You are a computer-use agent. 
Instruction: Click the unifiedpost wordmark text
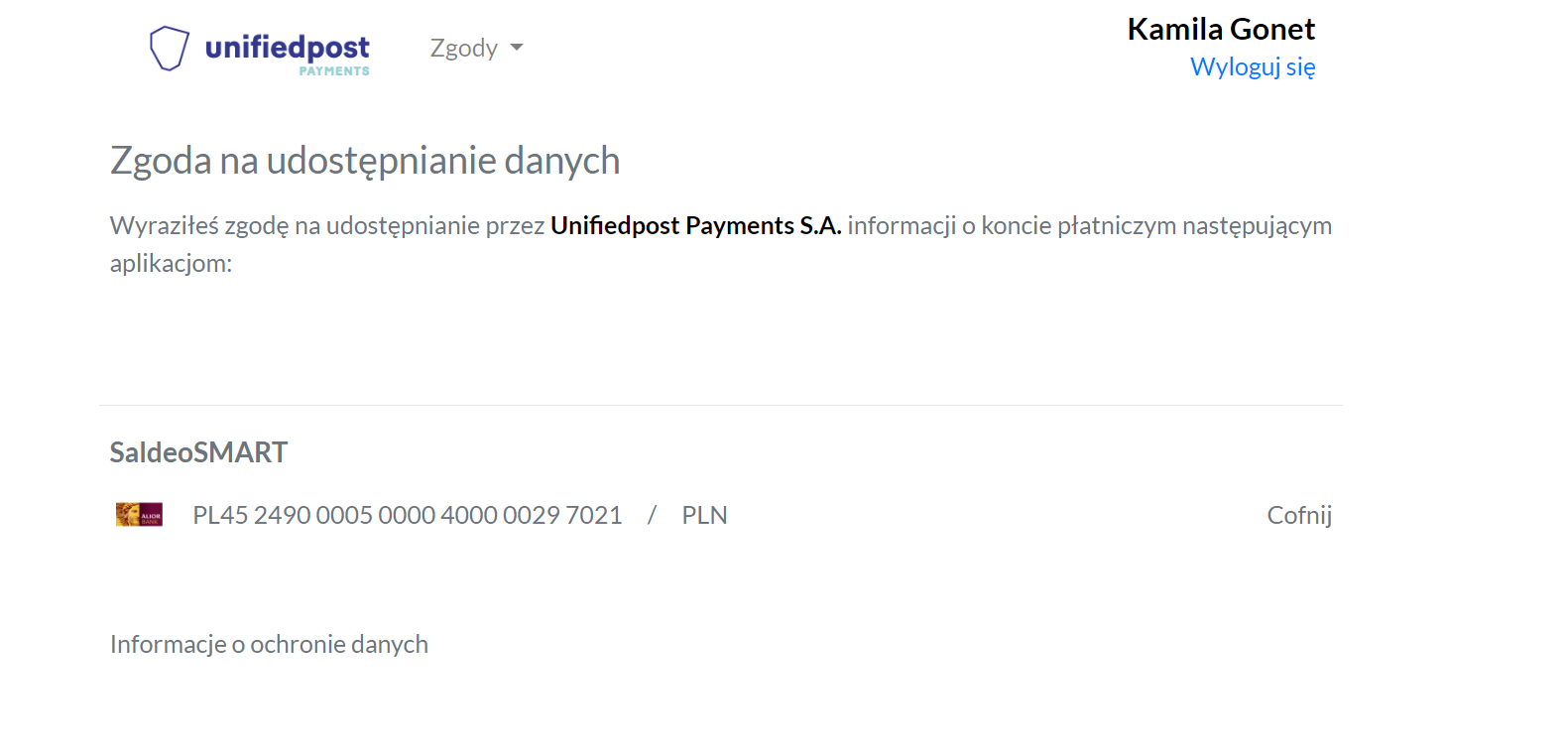(x=287, y=47)
